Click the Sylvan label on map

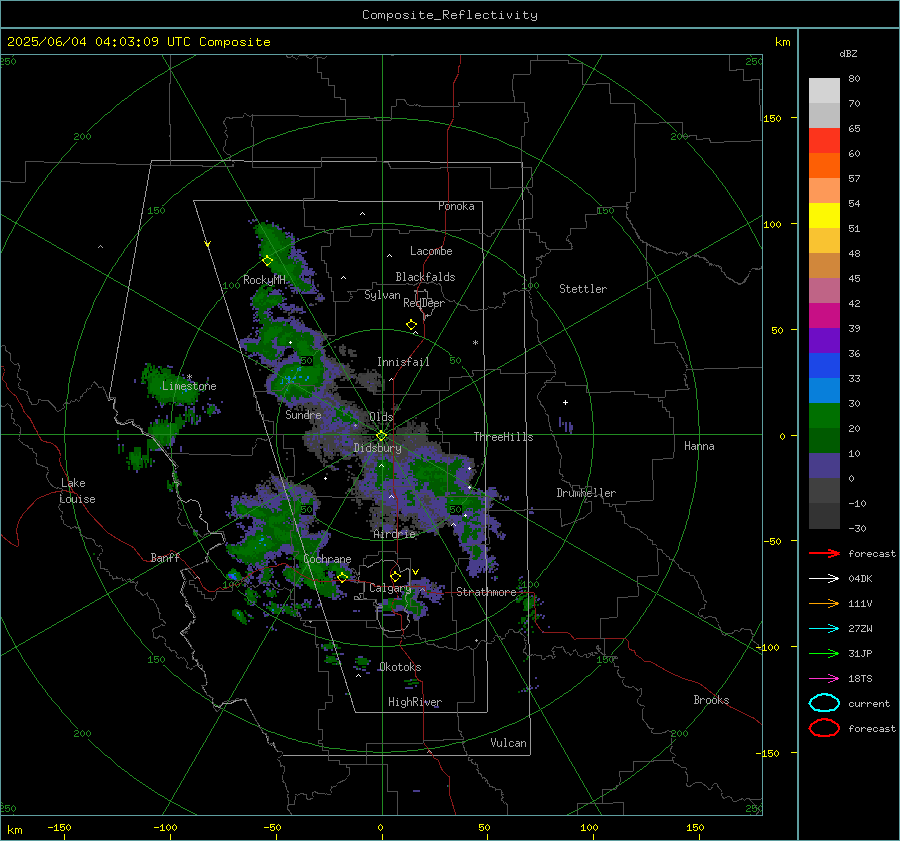[x=382, y=295]
